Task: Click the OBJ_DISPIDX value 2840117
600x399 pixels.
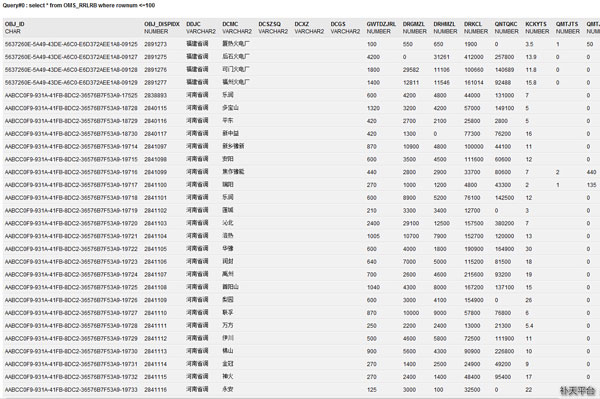Action: [155, 134]
